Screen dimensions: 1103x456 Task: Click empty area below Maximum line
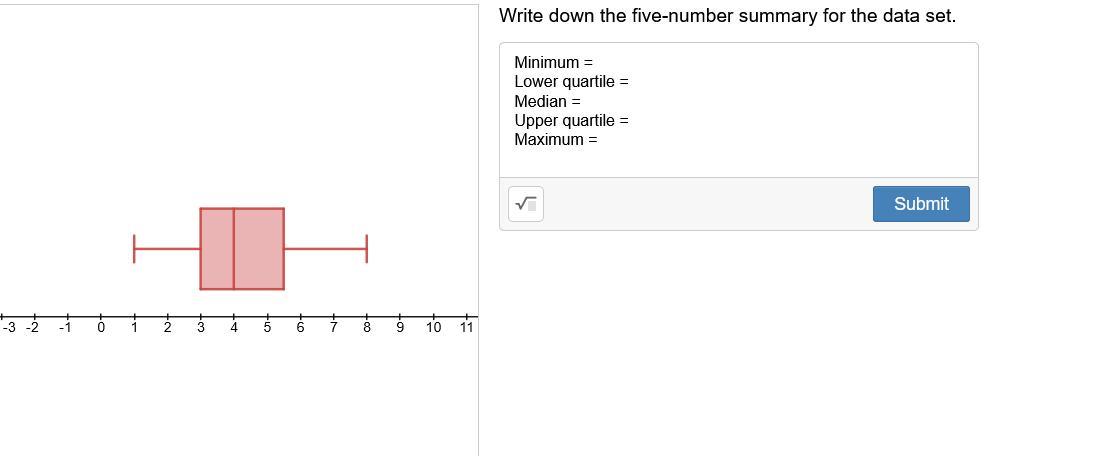click(x=739, y=162)
